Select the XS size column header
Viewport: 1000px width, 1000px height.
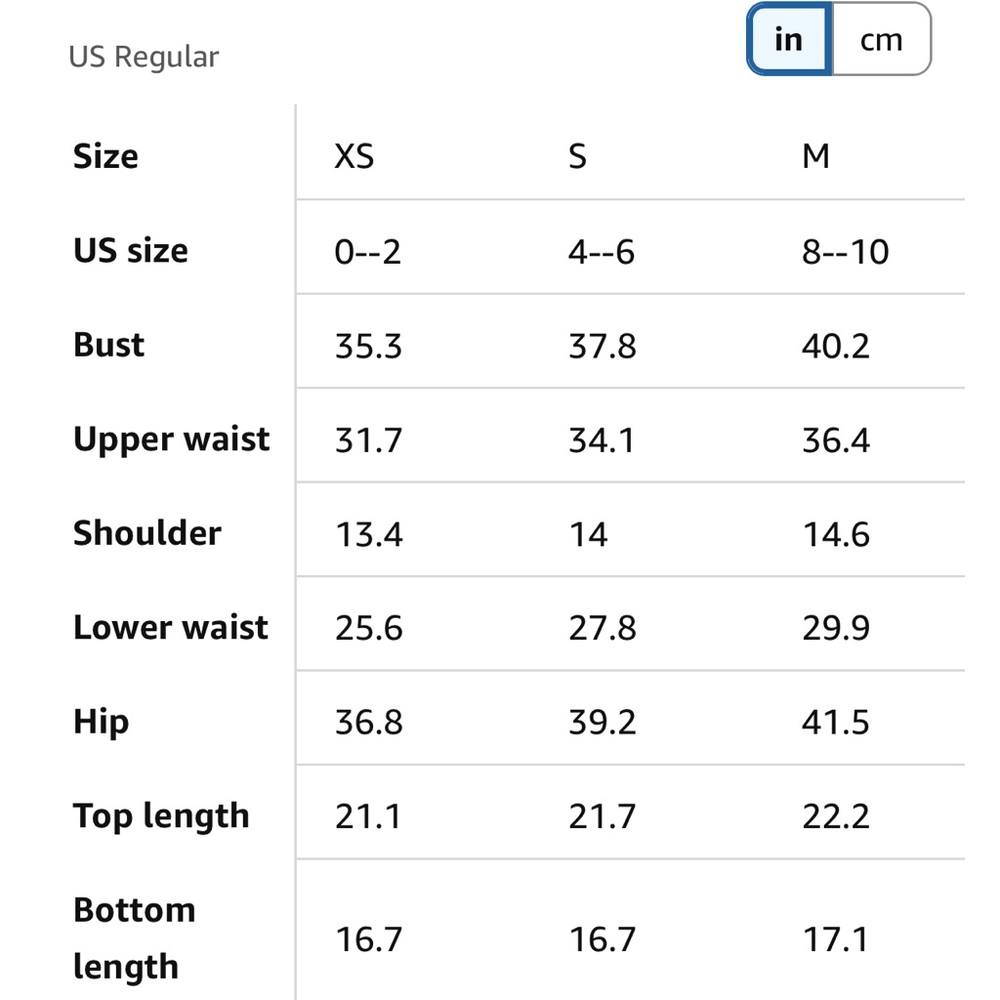[x=355, y=156]
